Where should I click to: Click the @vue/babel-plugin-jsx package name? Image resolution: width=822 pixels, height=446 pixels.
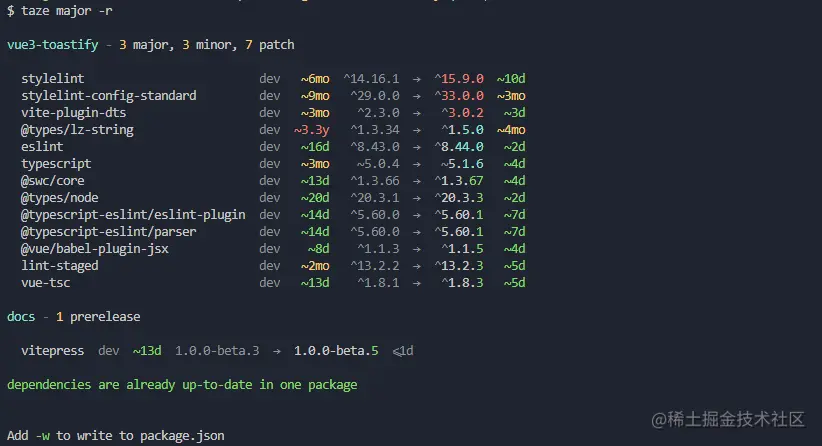pyautogui.click(x=94, y=248)
